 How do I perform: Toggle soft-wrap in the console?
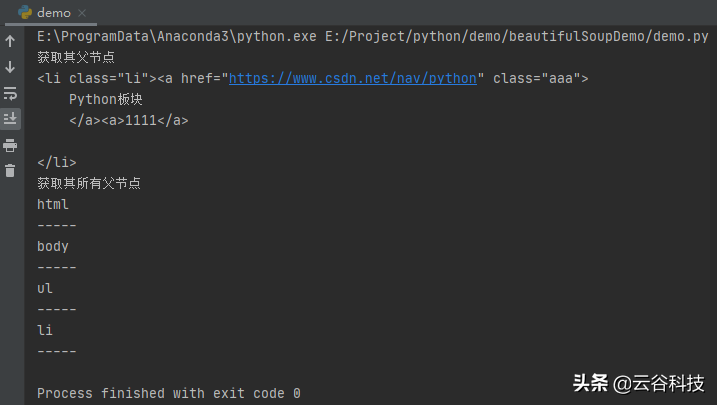(10, 93)
